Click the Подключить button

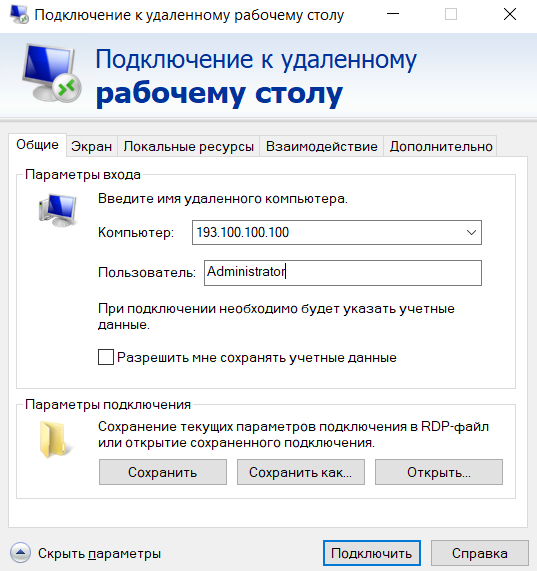[372, 553]
